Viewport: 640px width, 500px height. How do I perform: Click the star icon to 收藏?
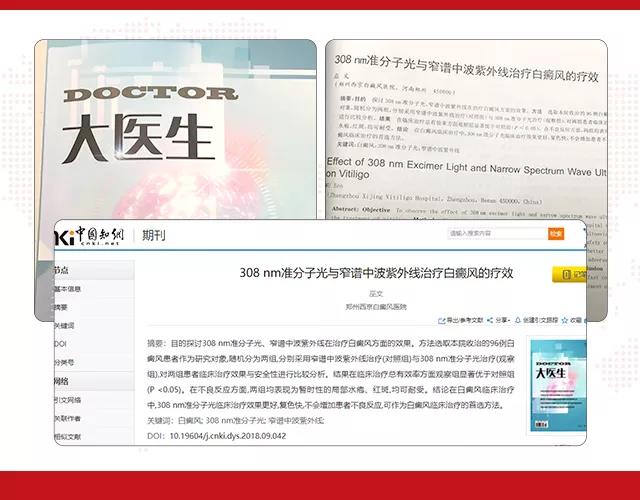coord(565,320)
